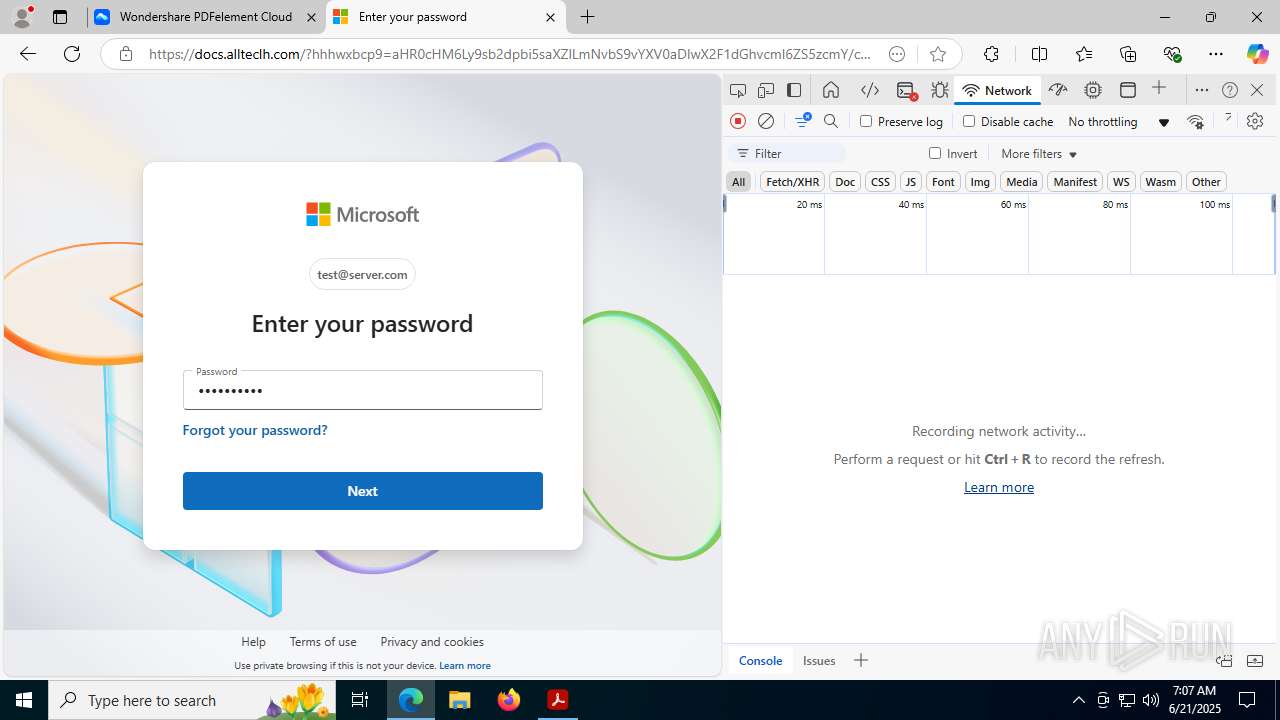
Task: Open network conditions wifi-gear icon
Action: coord(1196,122)
